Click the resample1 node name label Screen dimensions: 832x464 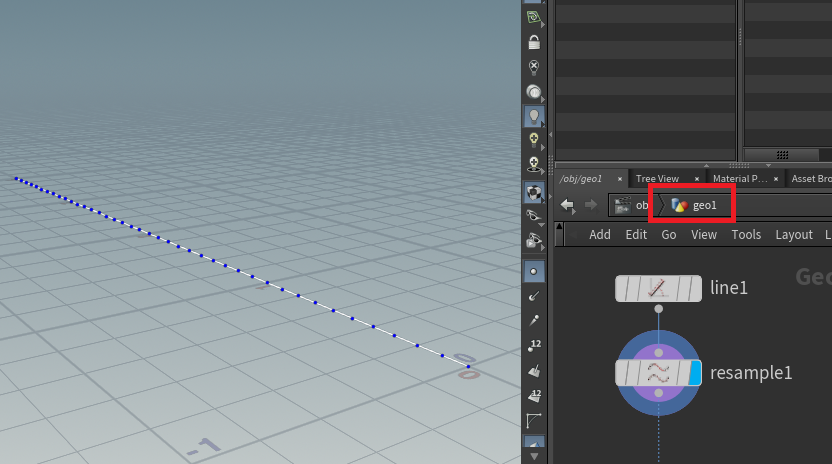pyautogui.click(x=751, y=373)
